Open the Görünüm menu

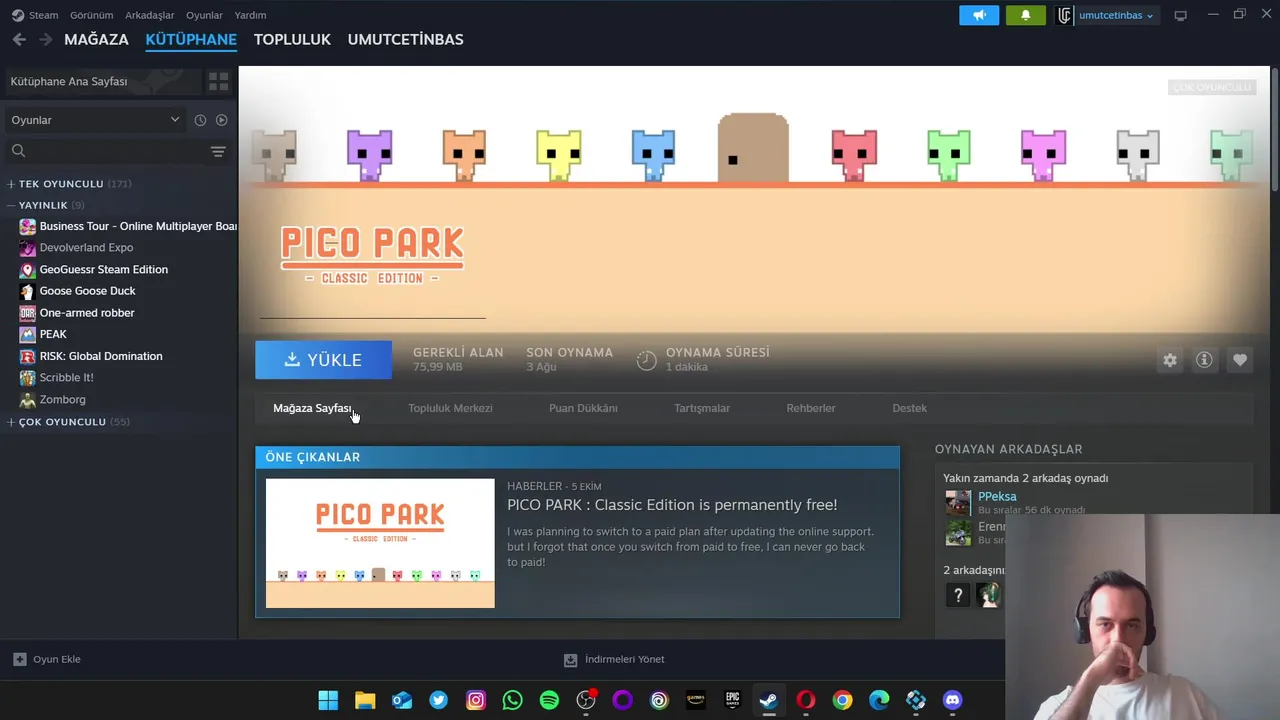pyautogui.click(x=91, y=15)
